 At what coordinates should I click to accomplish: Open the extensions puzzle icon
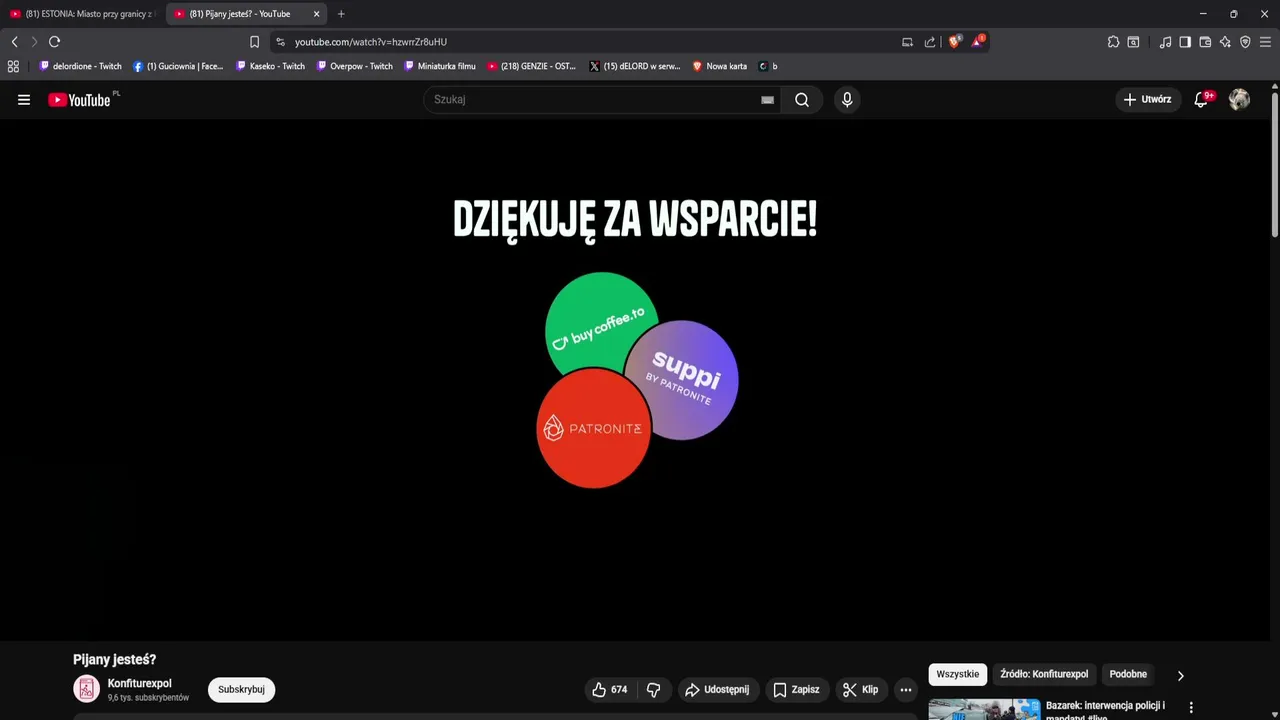1113,42
